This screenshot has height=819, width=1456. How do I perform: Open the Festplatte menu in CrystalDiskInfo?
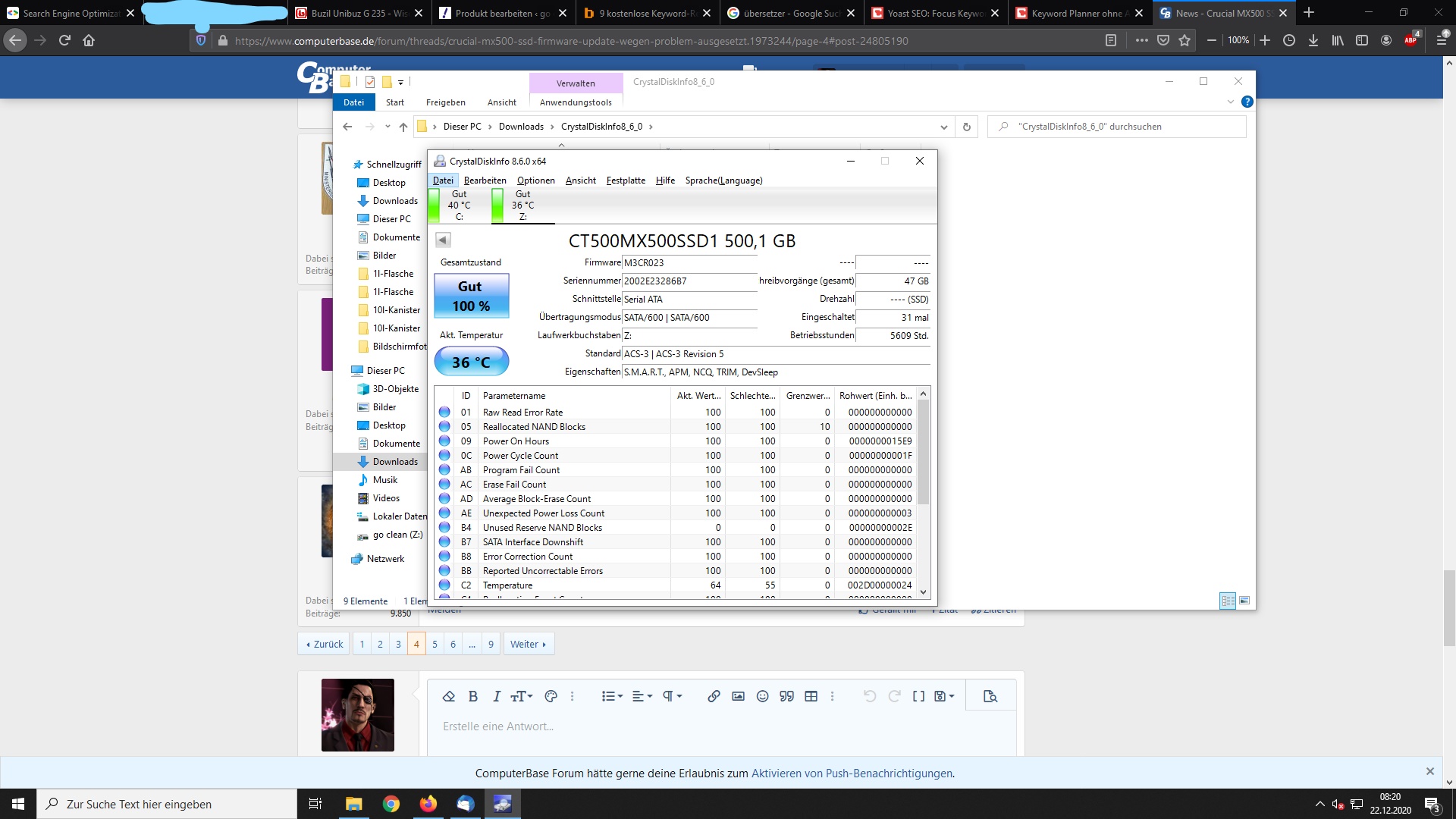click(626, 180)
